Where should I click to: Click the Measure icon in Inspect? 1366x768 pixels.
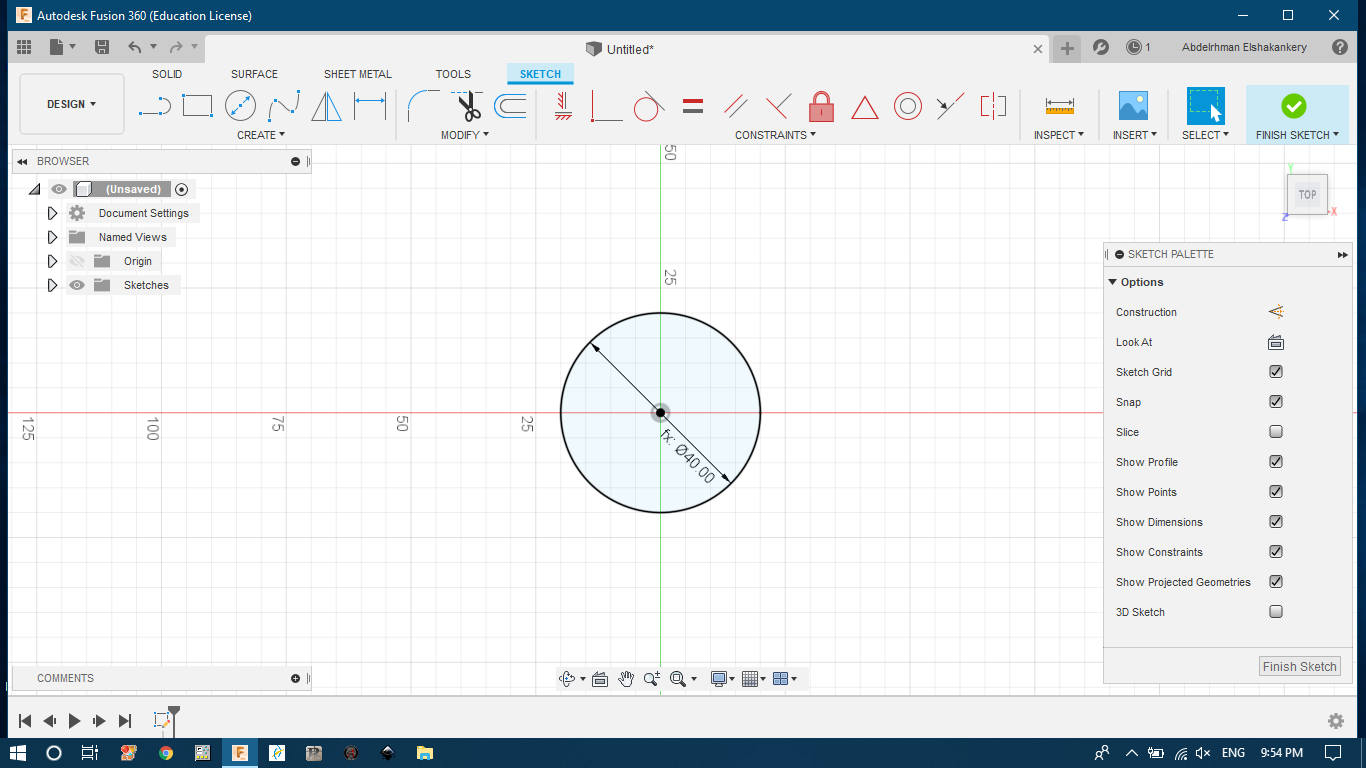coord(1059,105)
